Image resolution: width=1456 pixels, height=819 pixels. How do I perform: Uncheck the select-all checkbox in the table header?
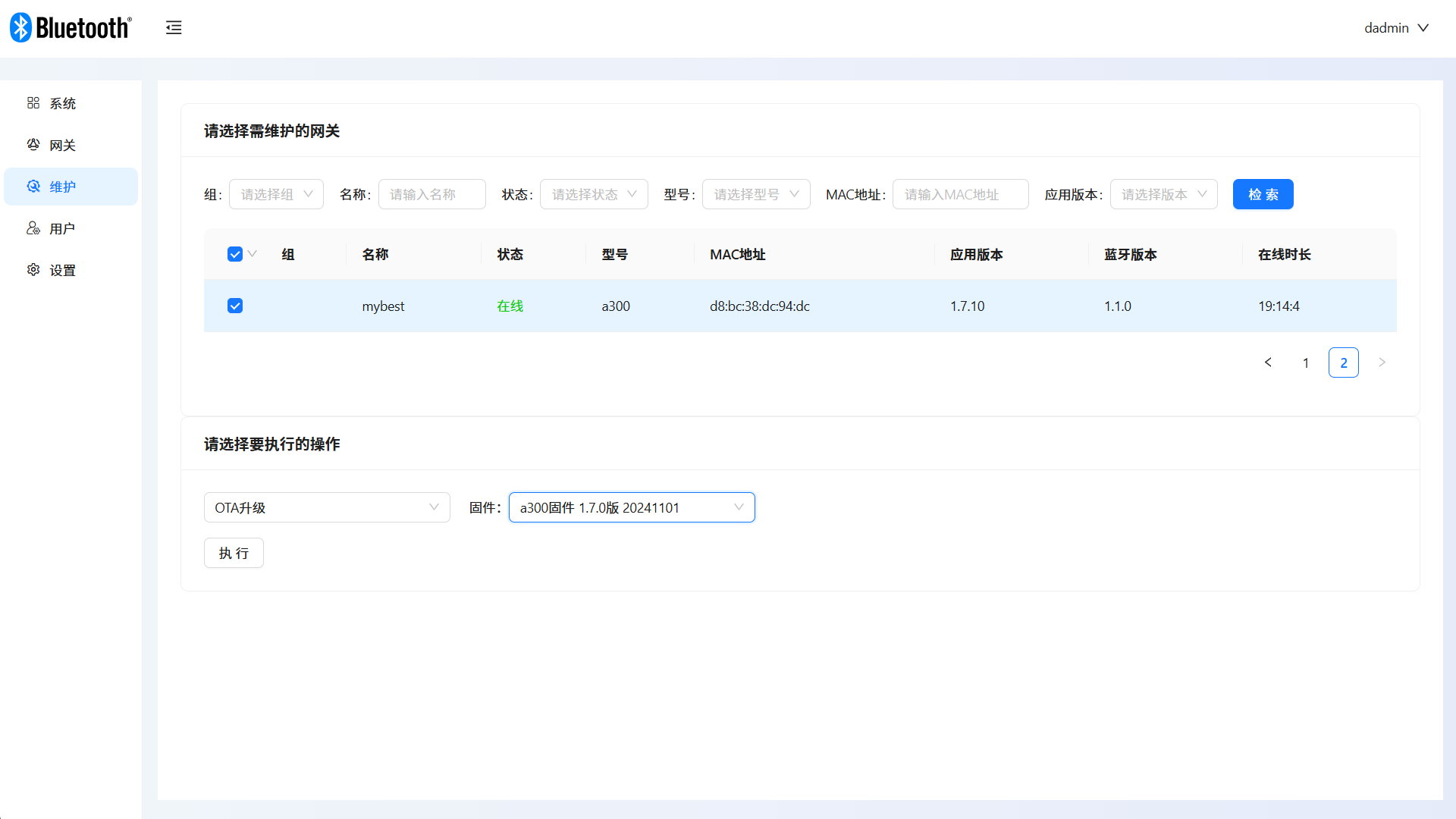click(x=235, y=254)
